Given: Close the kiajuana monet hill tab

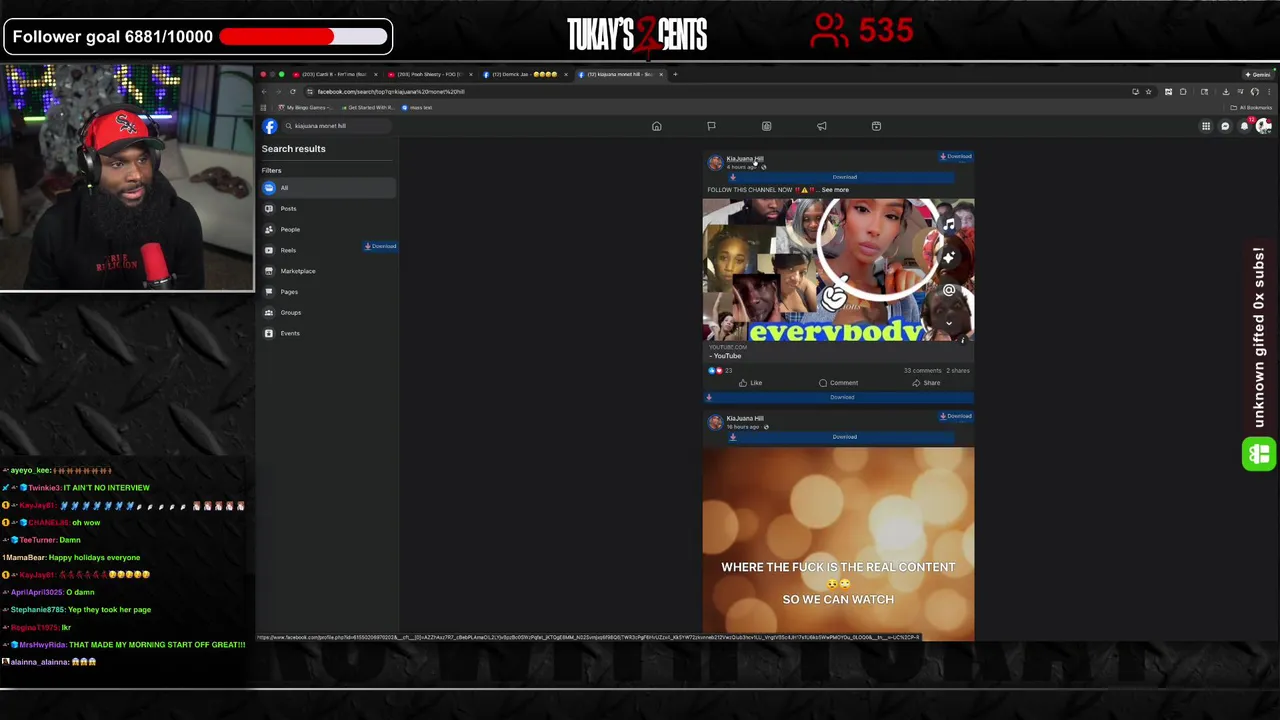Looking at the screenshot, I should pyautogui.click(x=660, y=74).
